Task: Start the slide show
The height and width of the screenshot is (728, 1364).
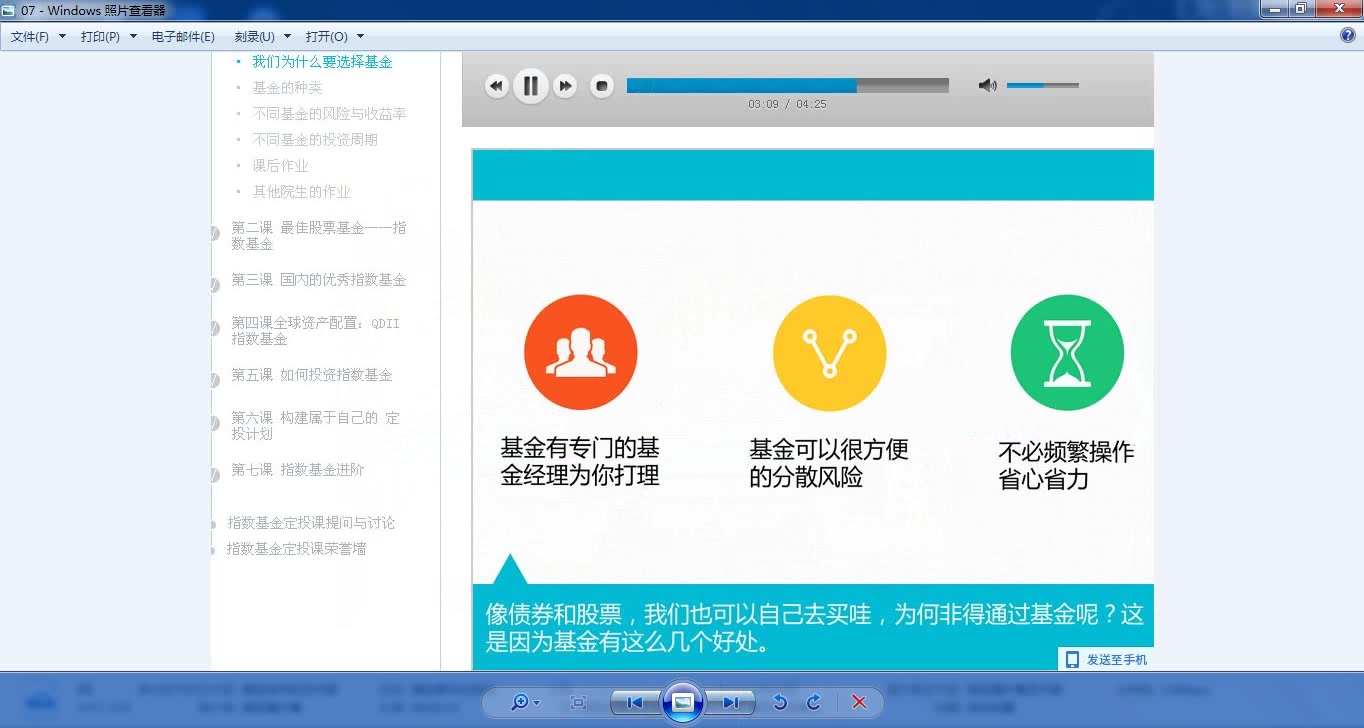Action: click(682, 702)
